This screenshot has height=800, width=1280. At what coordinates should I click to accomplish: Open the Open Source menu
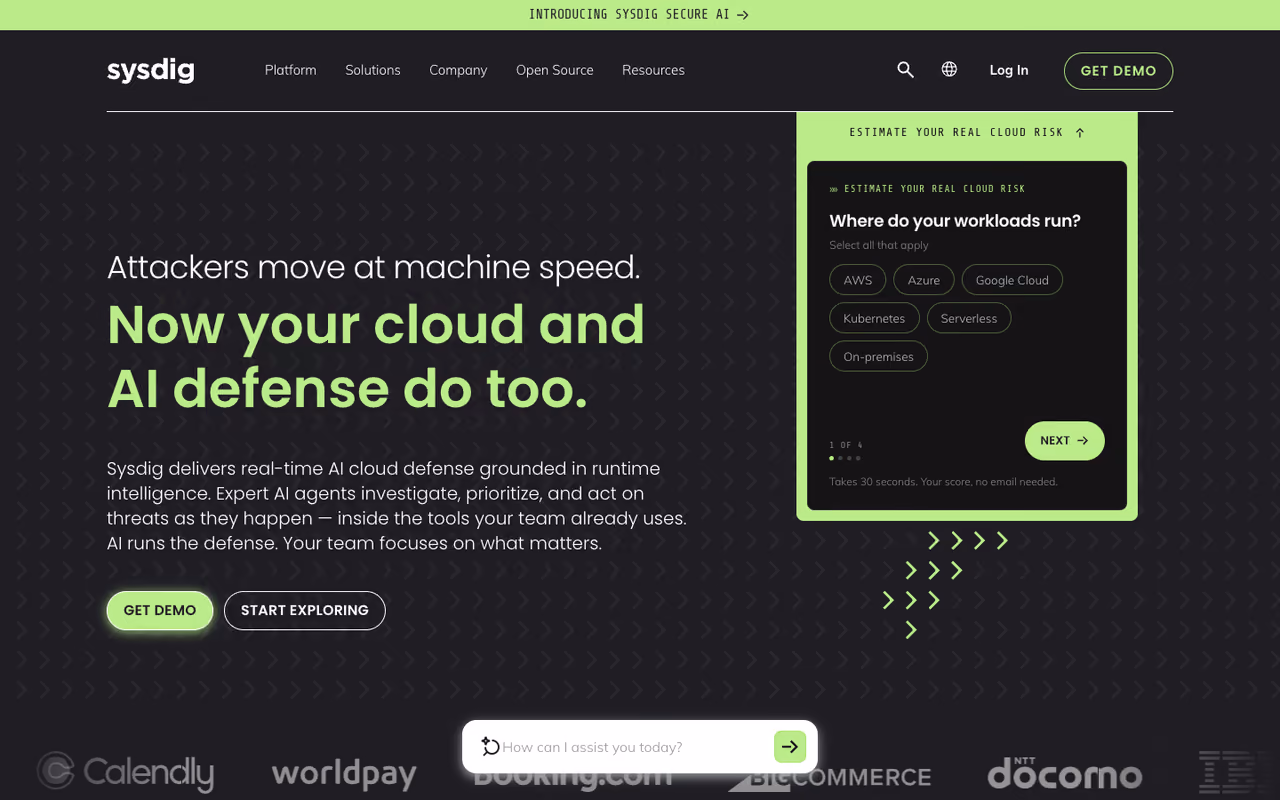555,70
